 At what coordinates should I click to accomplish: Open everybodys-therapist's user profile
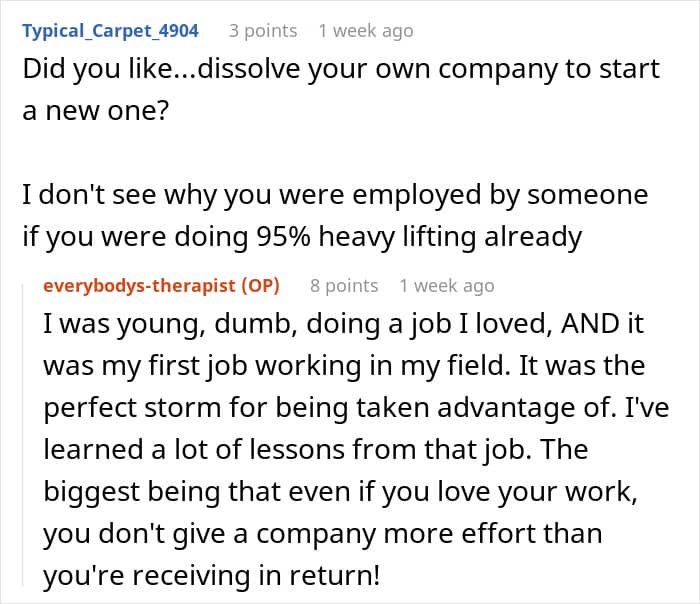139,286
